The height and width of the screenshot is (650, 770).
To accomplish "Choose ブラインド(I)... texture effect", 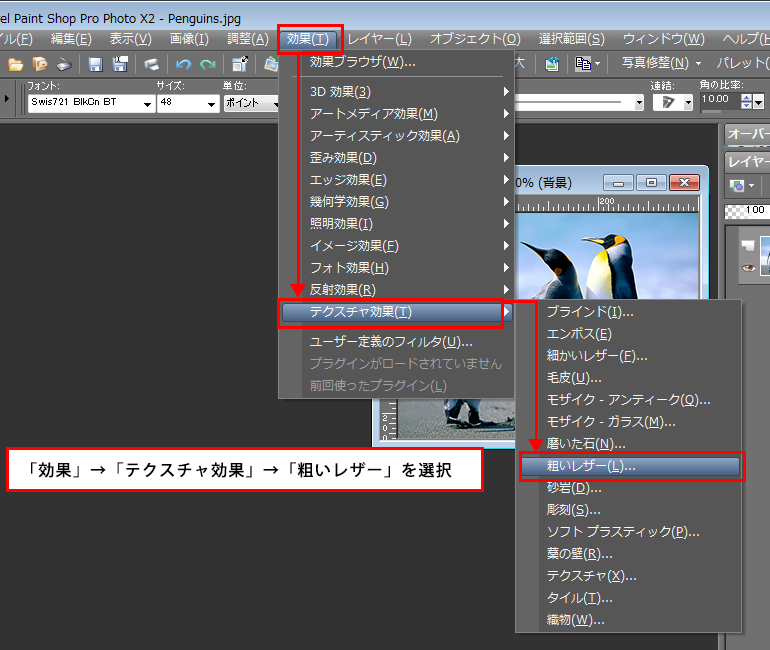I will coord(628,312).
